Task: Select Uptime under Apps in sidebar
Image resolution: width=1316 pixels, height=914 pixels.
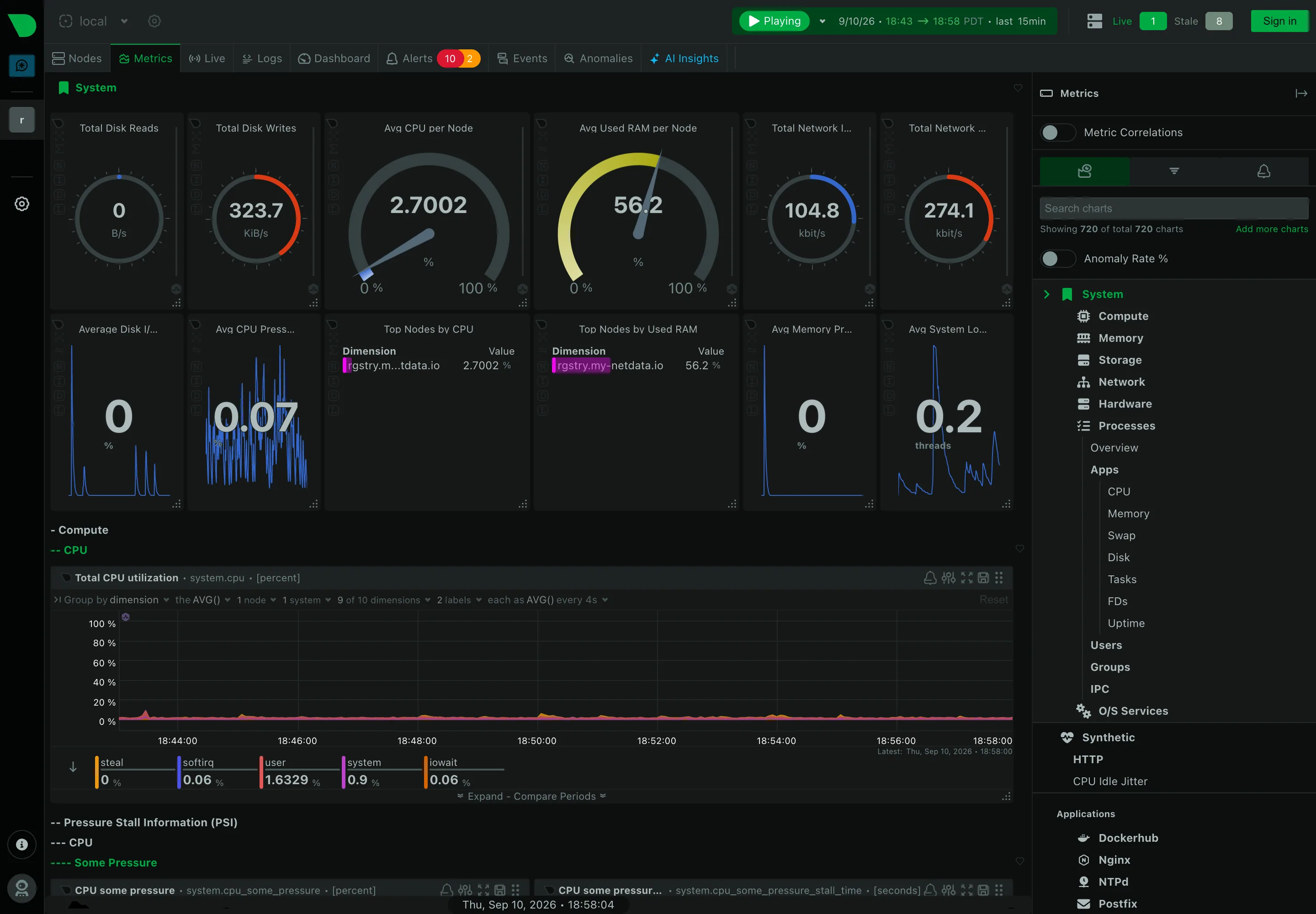Action: click(1125, 623)
